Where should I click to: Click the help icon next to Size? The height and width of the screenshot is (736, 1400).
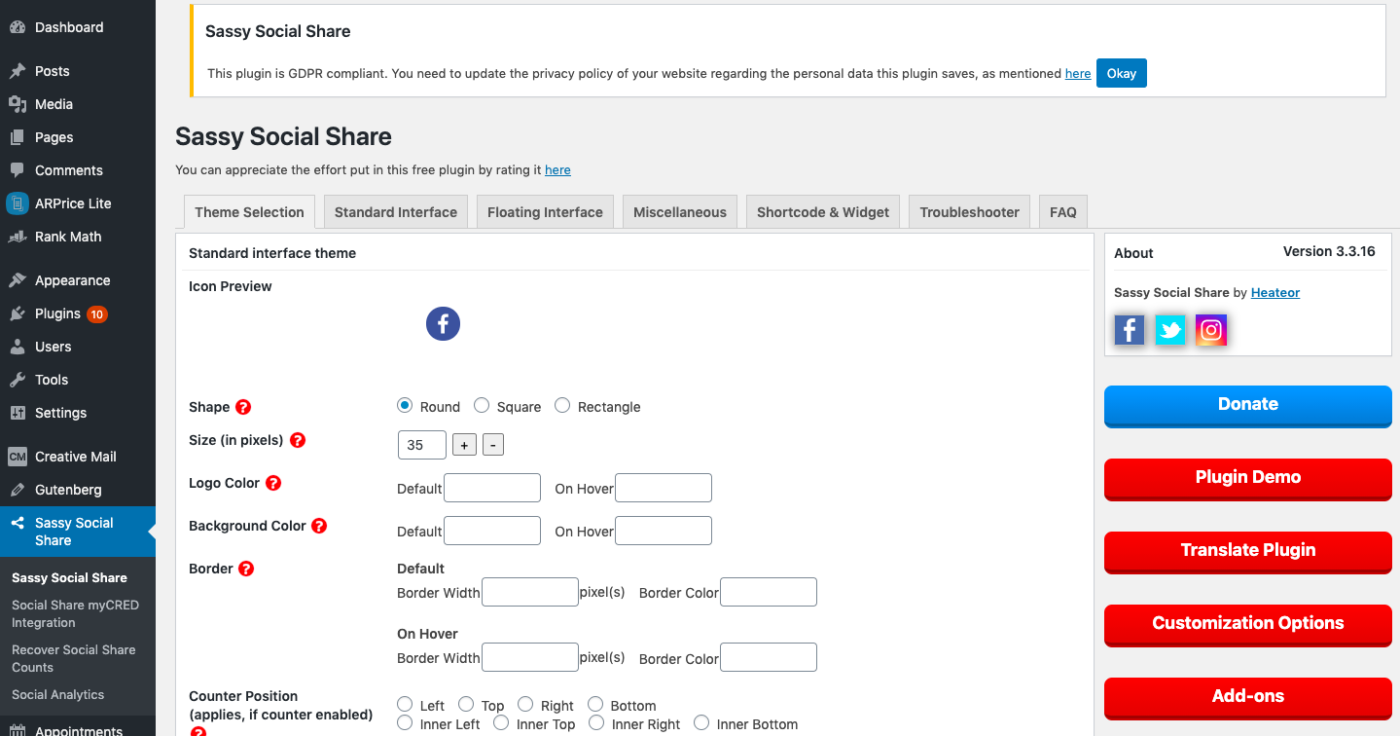[x=297, y=440]
